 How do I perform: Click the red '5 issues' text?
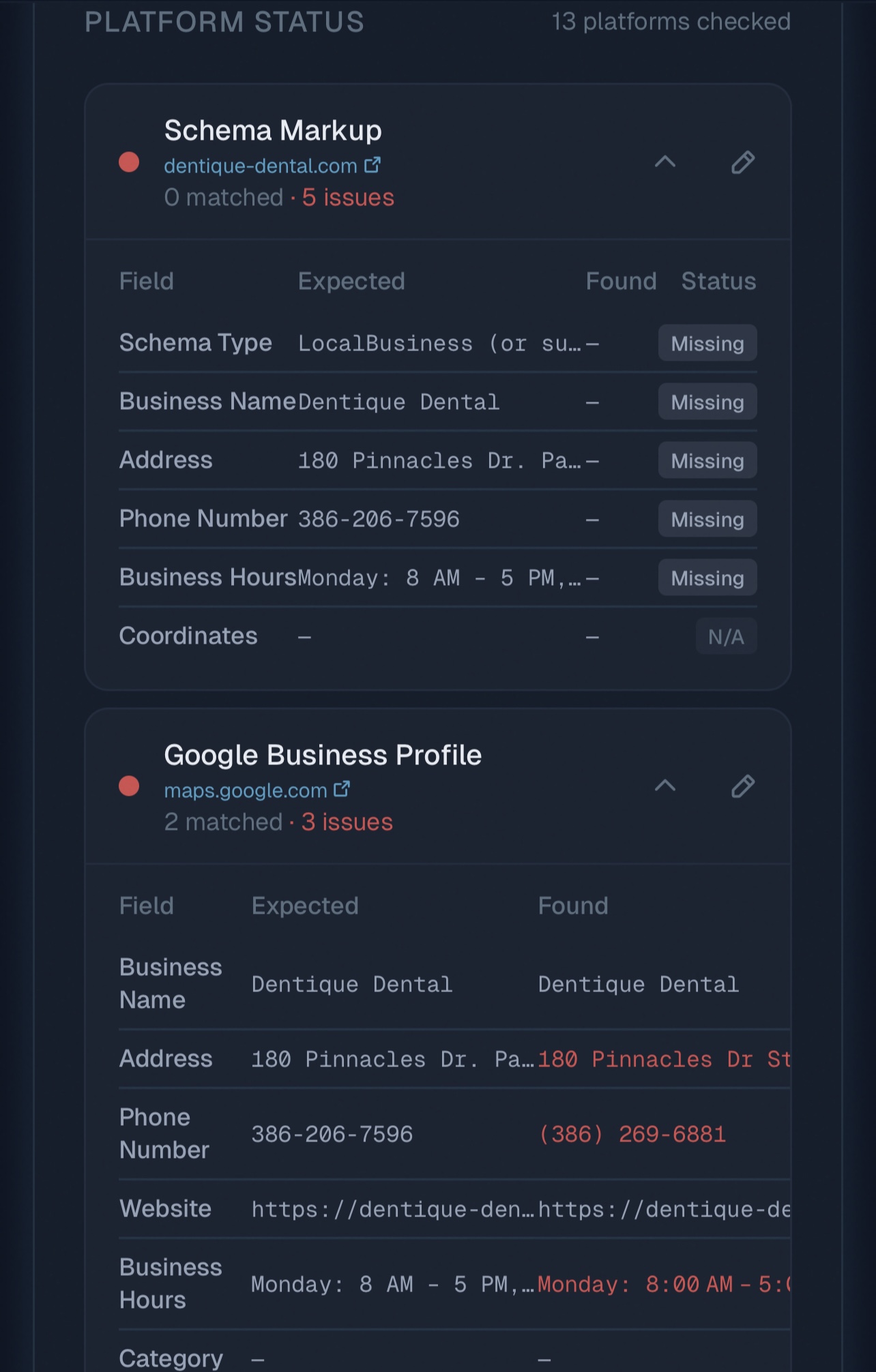click(348, 198)
